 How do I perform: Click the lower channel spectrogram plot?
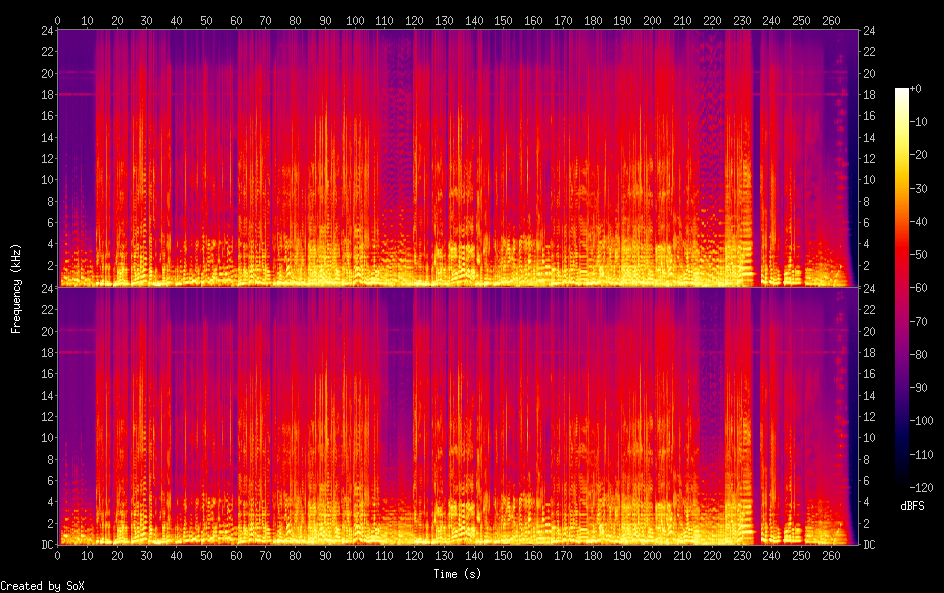(x=458, y=417)
